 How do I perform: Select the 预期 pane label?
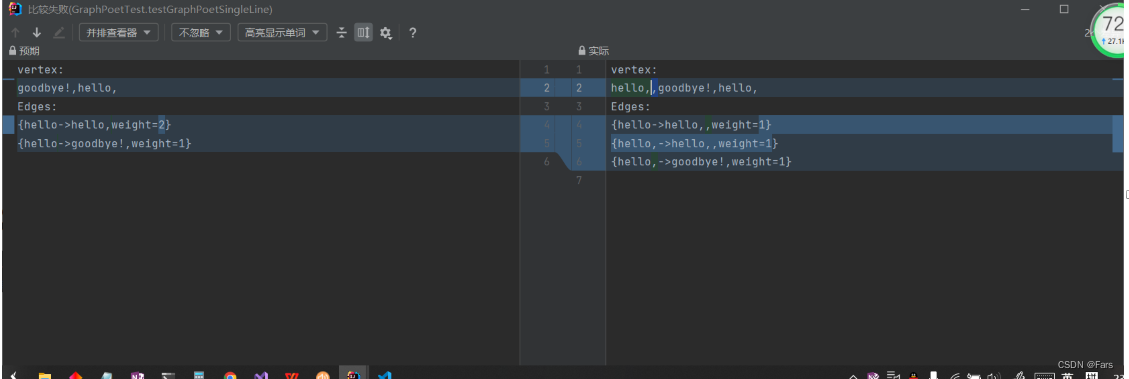coord(30,51)
